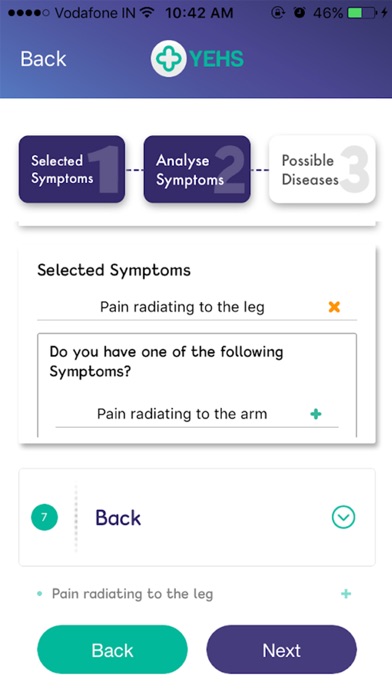Open the Back body region section
The height and width of the screenshot is (696, 392).
197,517
